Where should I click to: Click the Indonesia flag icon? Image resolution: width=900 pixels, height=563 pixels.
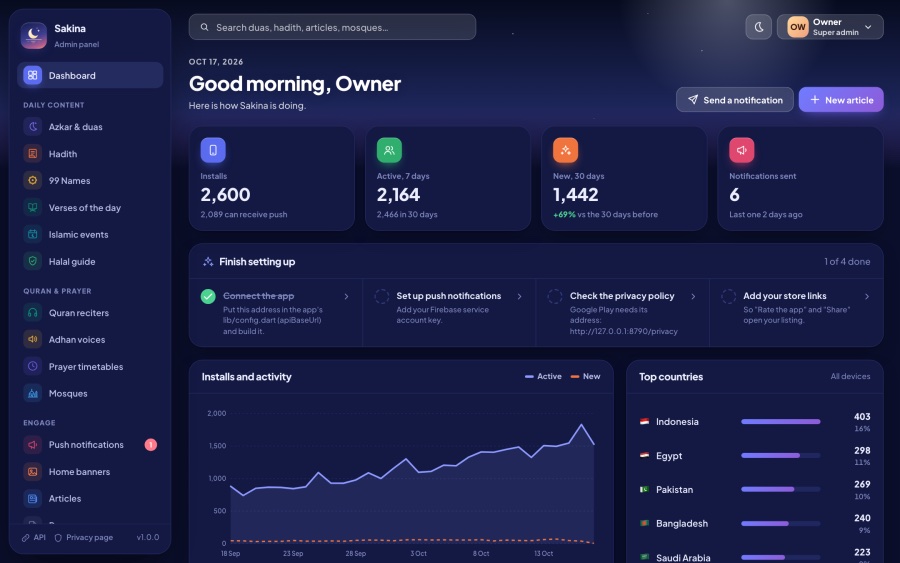tap(644, 421)
